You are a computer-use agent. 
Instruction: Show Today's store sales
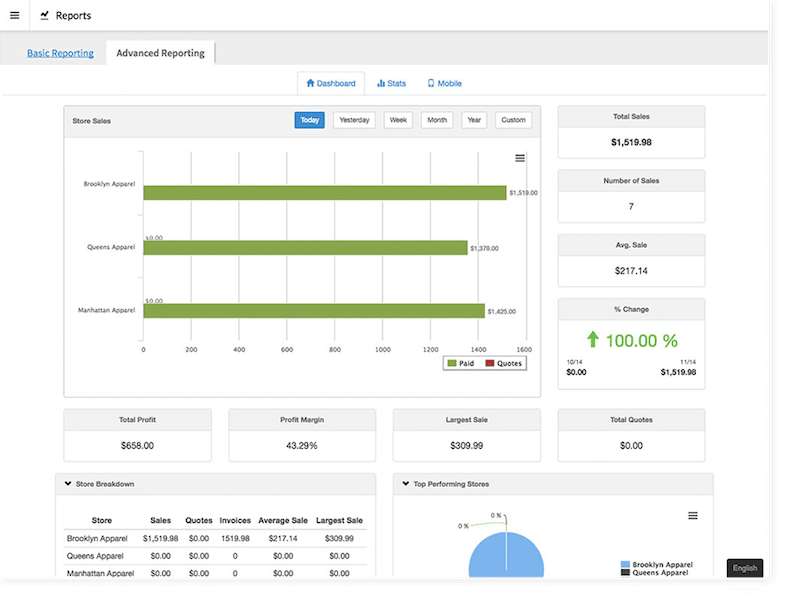[x=309, y=120]
